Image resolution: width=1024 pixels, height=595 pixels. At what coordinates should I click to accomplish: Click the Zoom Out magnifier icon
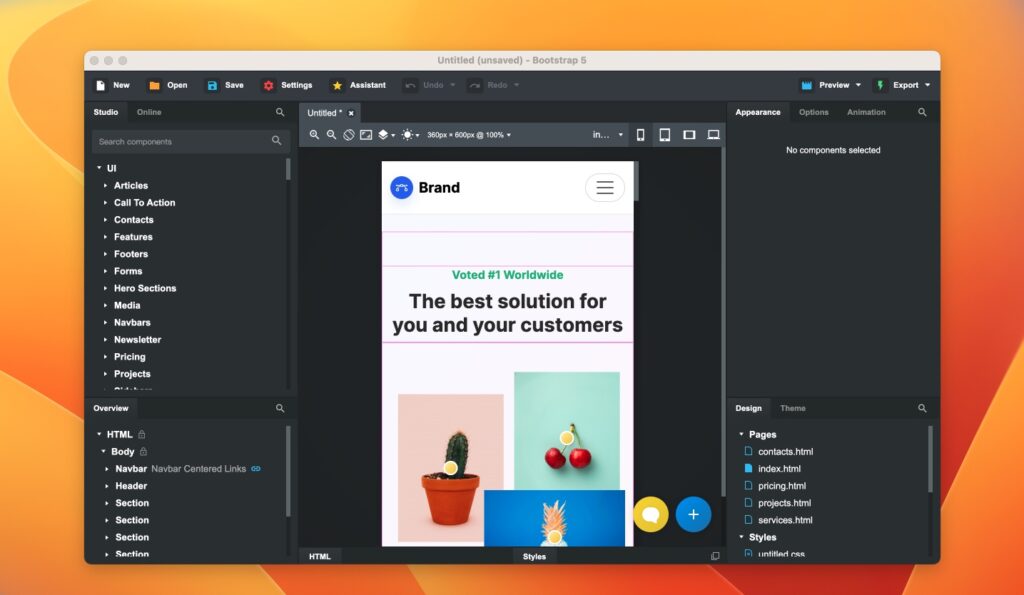[331, 134]
